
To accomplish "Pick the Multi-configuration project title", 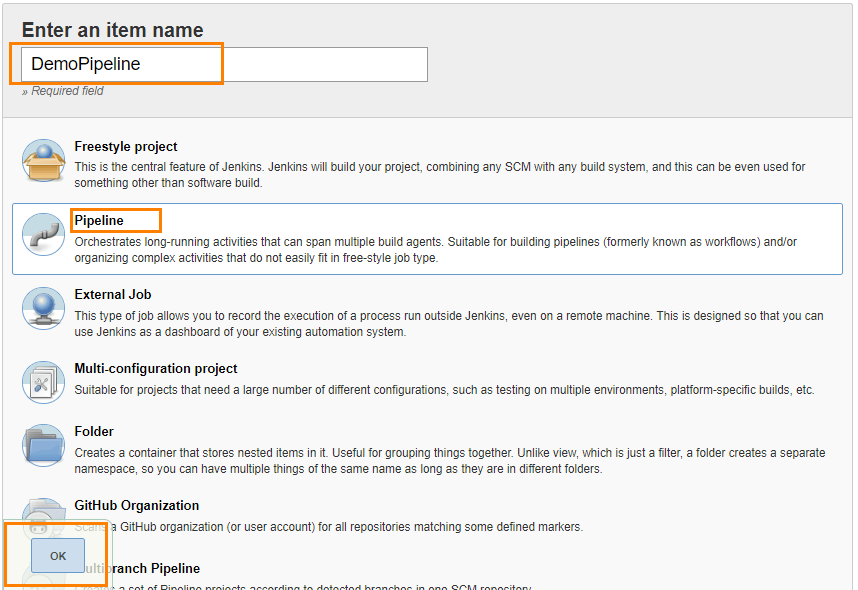I will coord(156,369).
